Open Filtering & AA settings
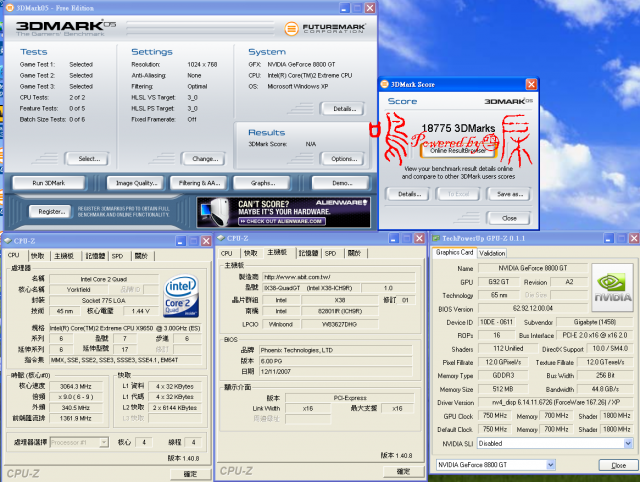This screenshot has width=640, height=482. 199,183
